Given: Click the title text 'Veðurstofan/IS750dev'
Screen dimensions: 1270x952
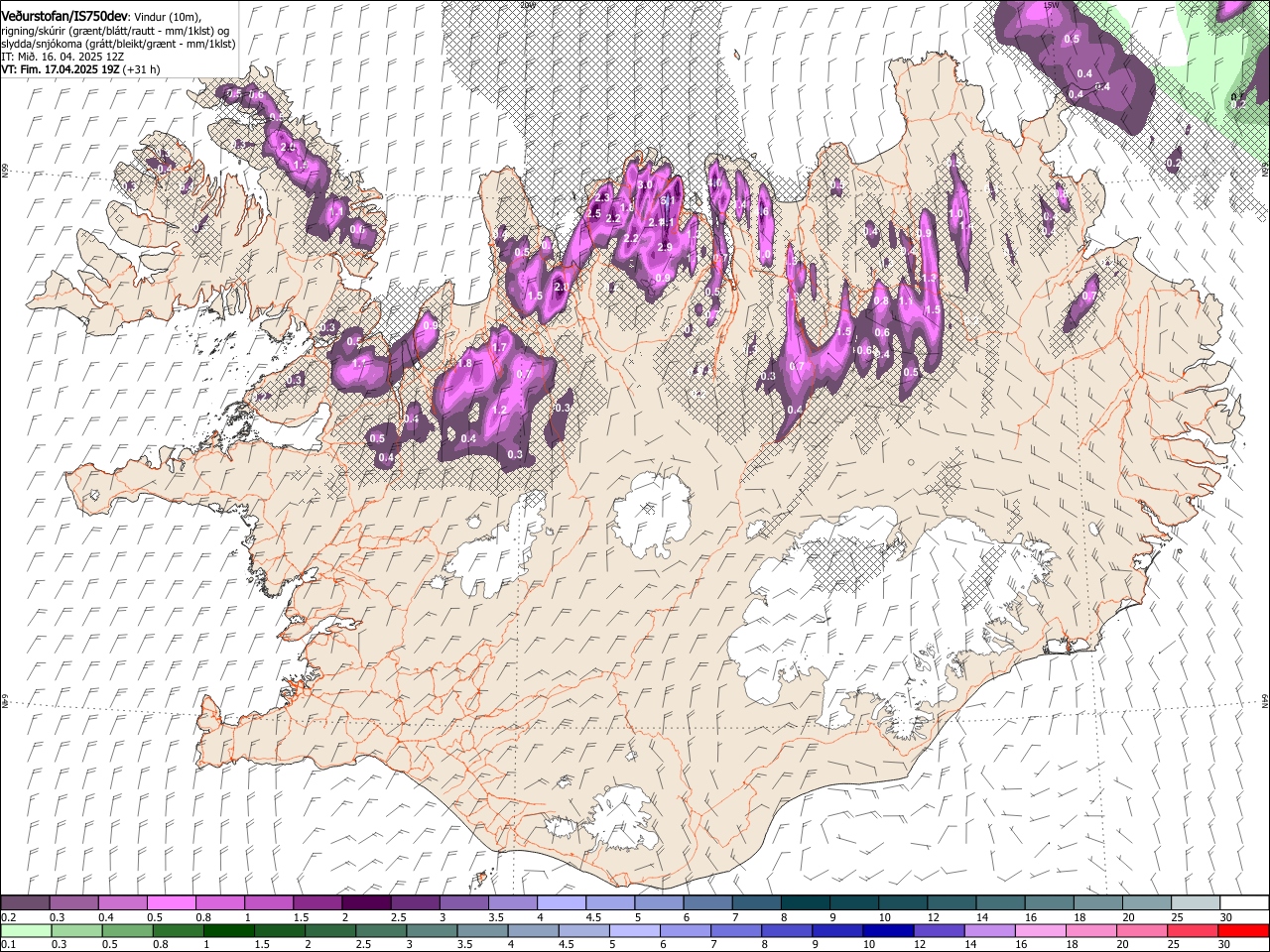Looking at the screenshot, I should (64, 16).
